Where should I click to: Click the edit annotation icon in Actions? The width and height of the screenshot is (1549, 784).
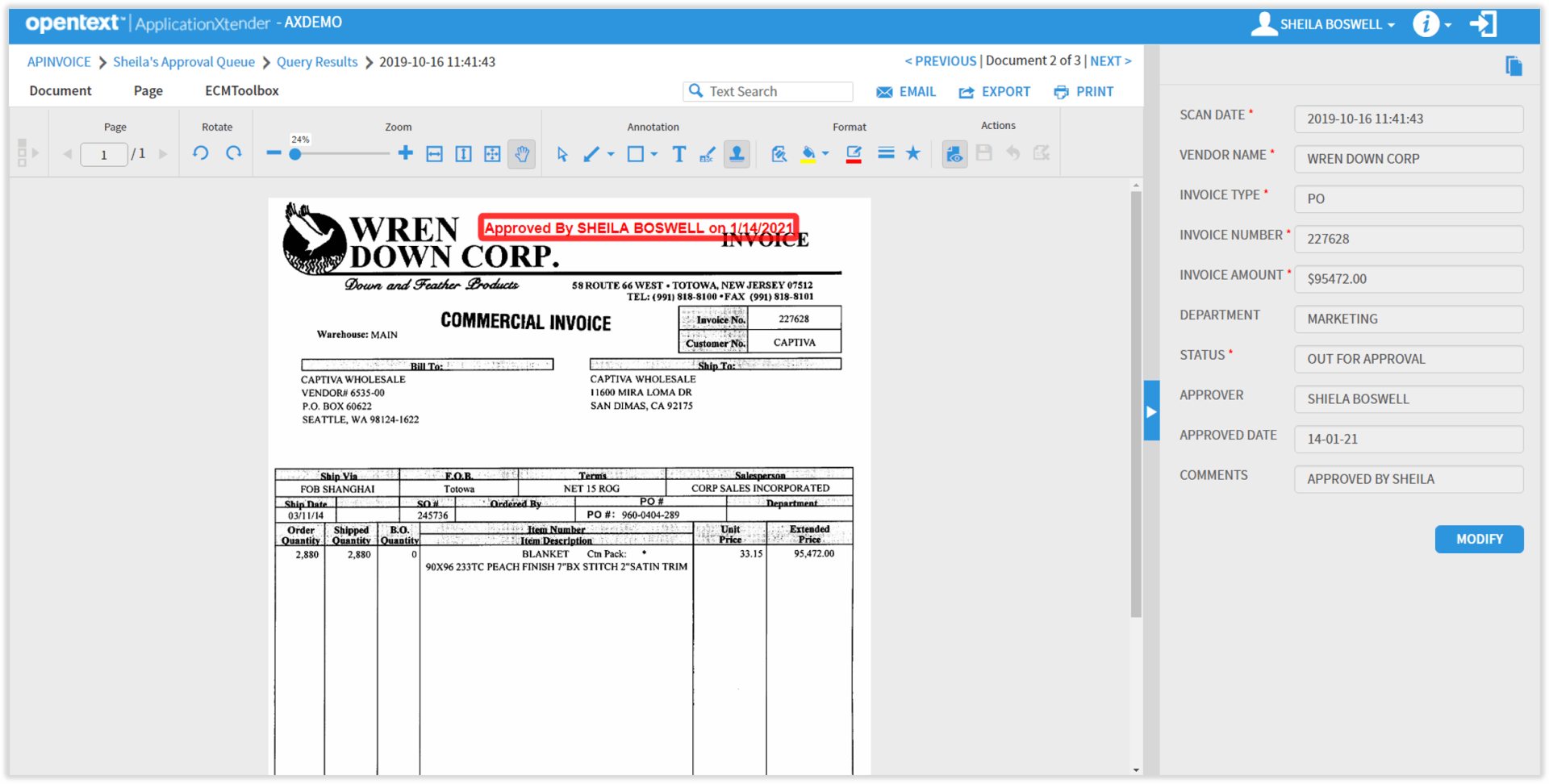[1042, 152]
